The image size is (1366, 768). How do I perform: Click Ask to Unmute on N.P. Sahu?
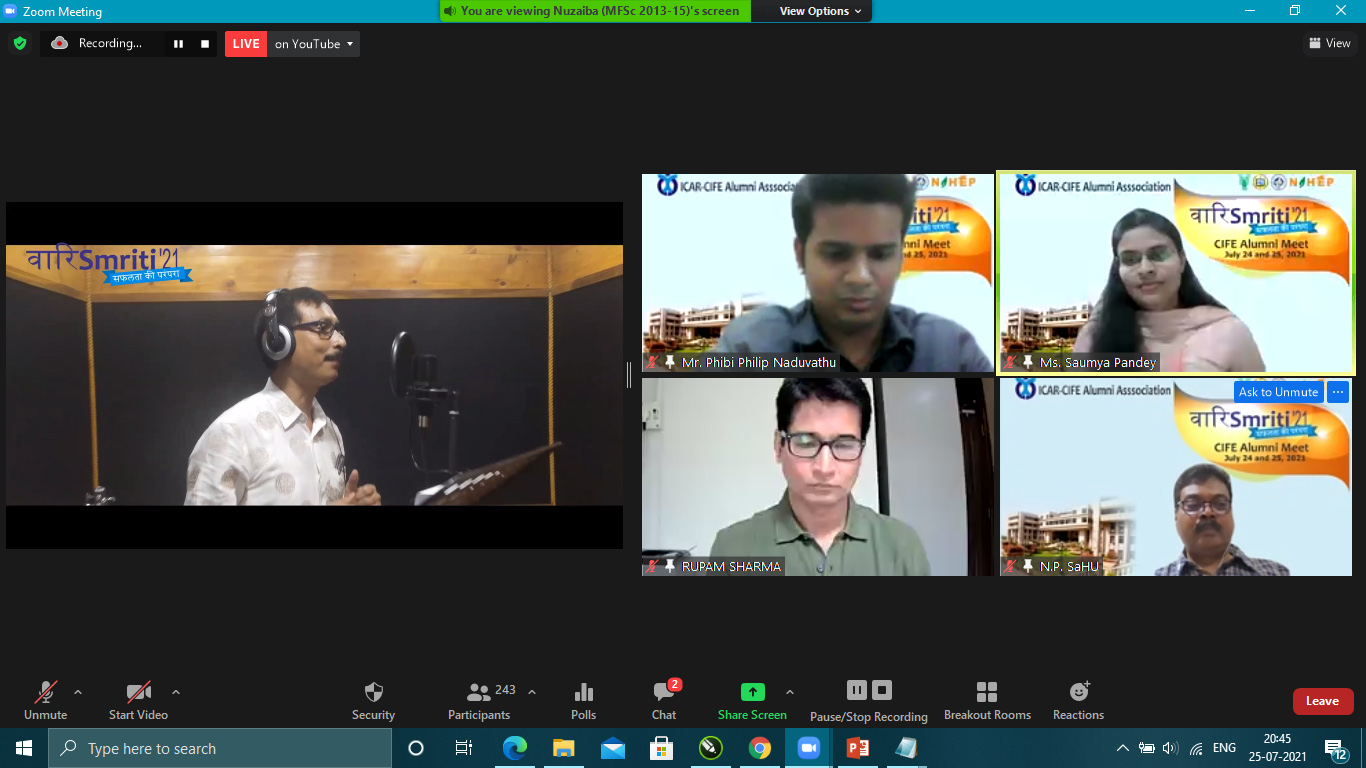[x=1278, y=392]
